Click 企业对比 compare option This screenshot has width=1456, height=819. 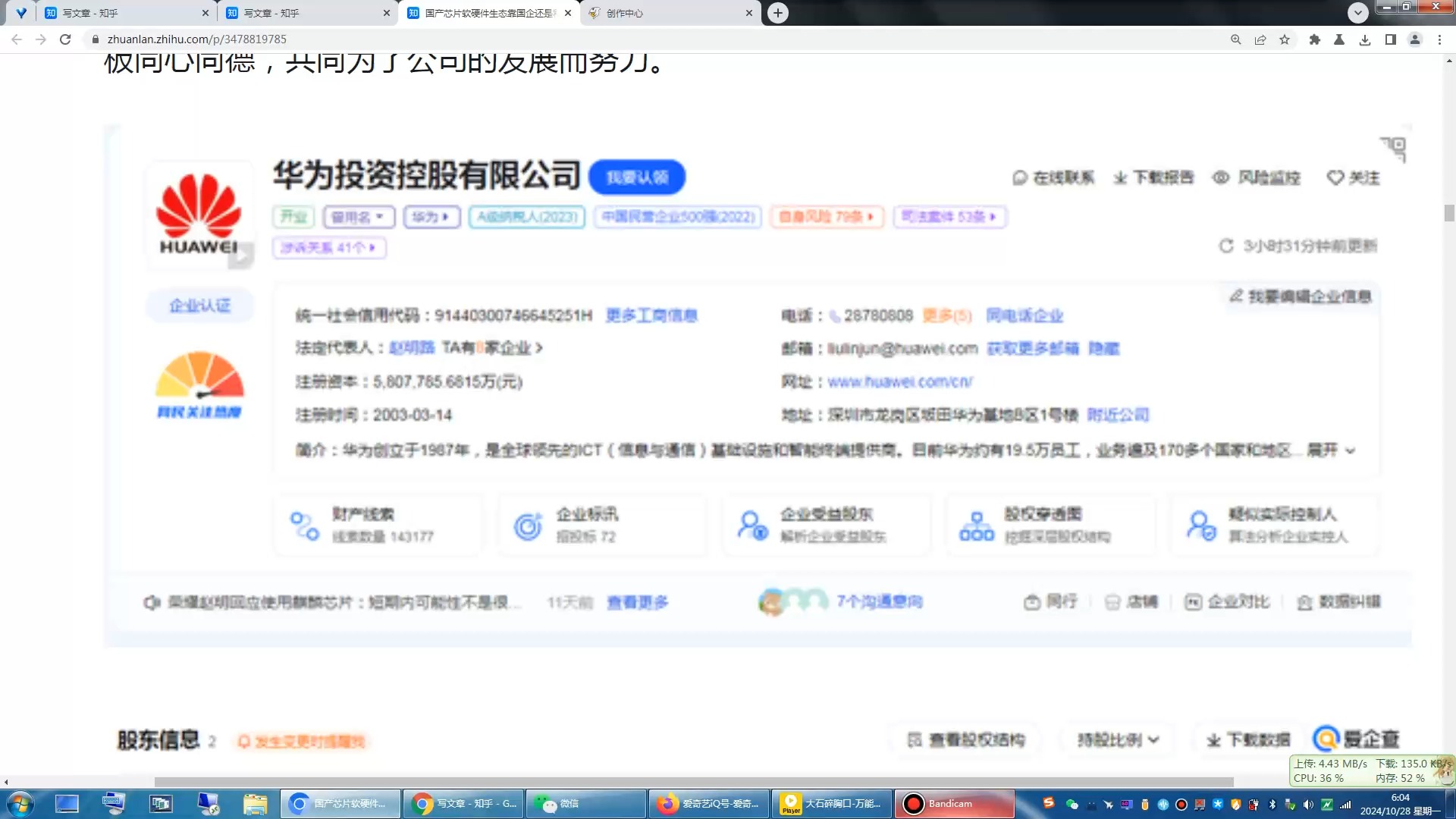coord(1227,602)
